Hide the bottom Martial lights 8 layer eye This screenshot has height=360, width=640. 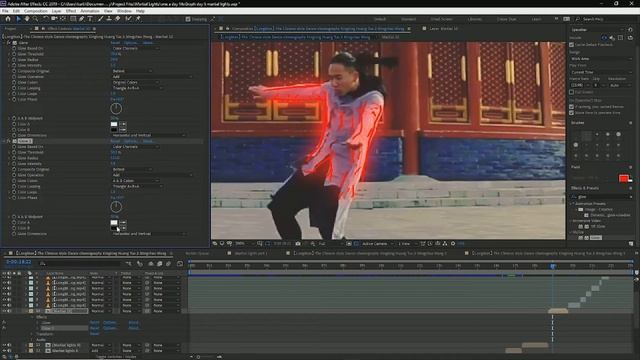[4, 351]
